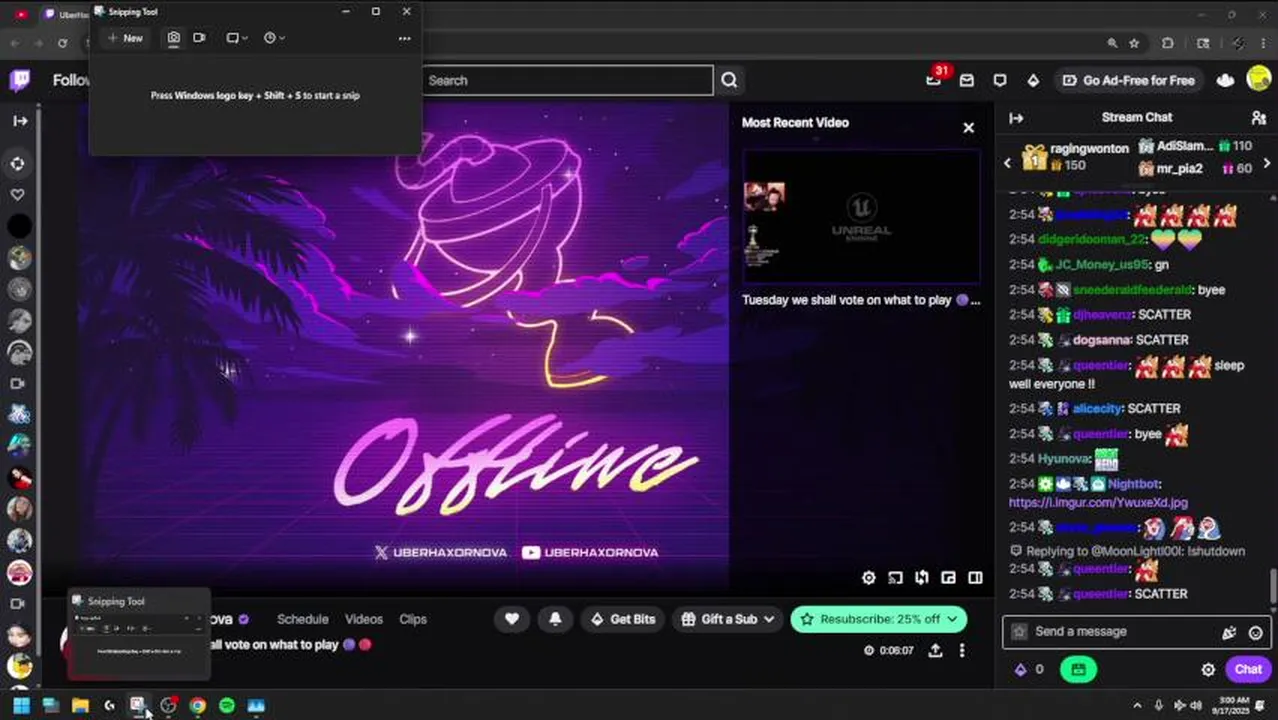Click the purple Chat send button
Screen dimensions: 1278x720
pos(1248,670)
